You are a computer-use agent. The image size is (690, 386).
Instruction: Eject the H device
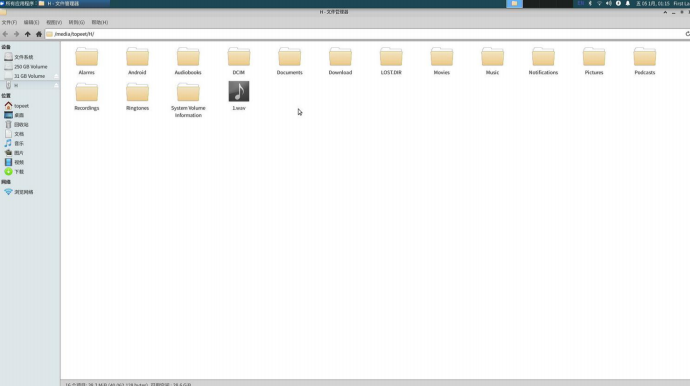(56, 85)
